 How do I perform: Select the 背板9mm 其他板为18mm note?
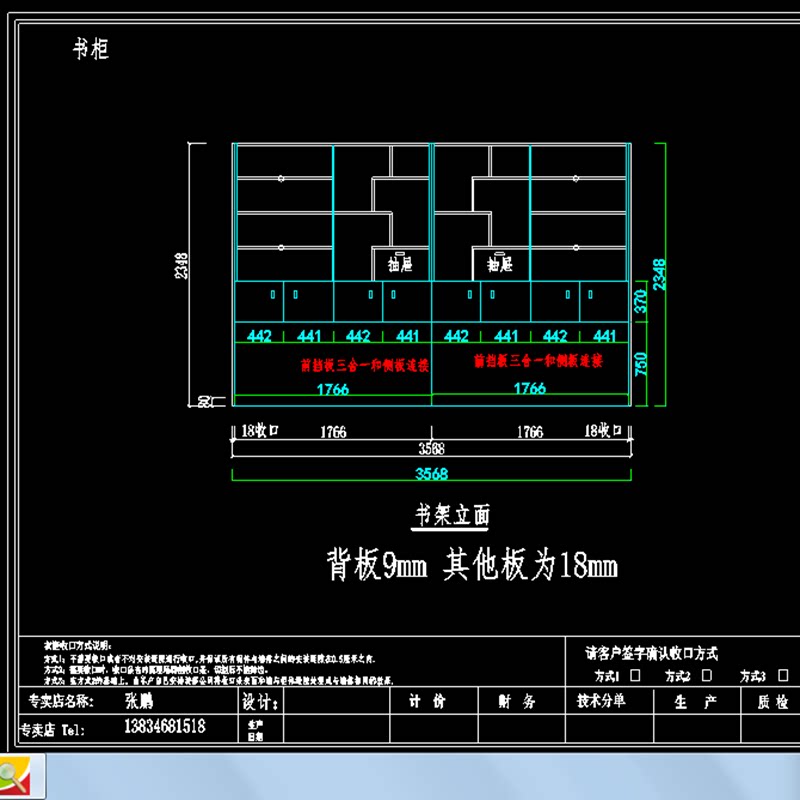(x=472, y=567)
